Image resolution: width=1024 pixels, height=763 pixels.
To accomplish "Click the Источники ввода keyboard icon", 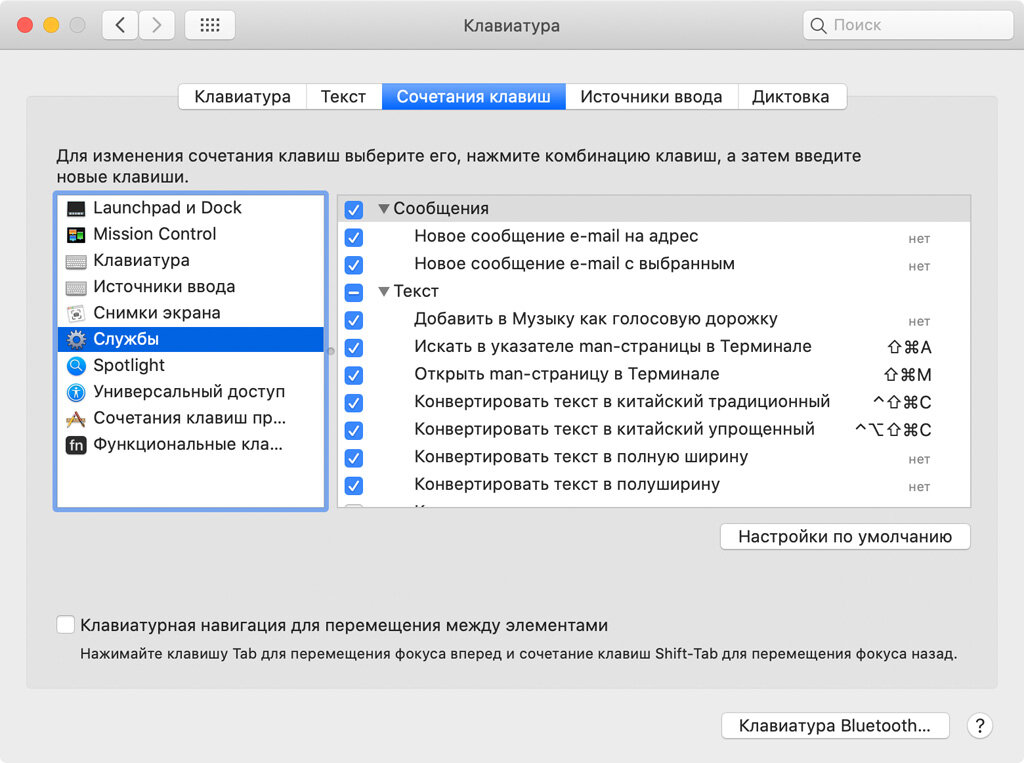I will point(76,287).
